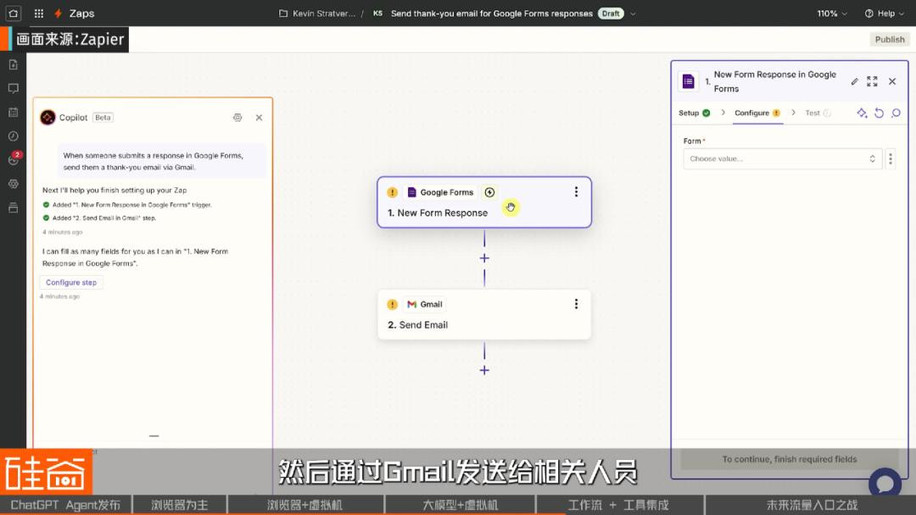Open Copilot panel settings icon
Screen dimensions: 916x515
[x=237, y=118]
